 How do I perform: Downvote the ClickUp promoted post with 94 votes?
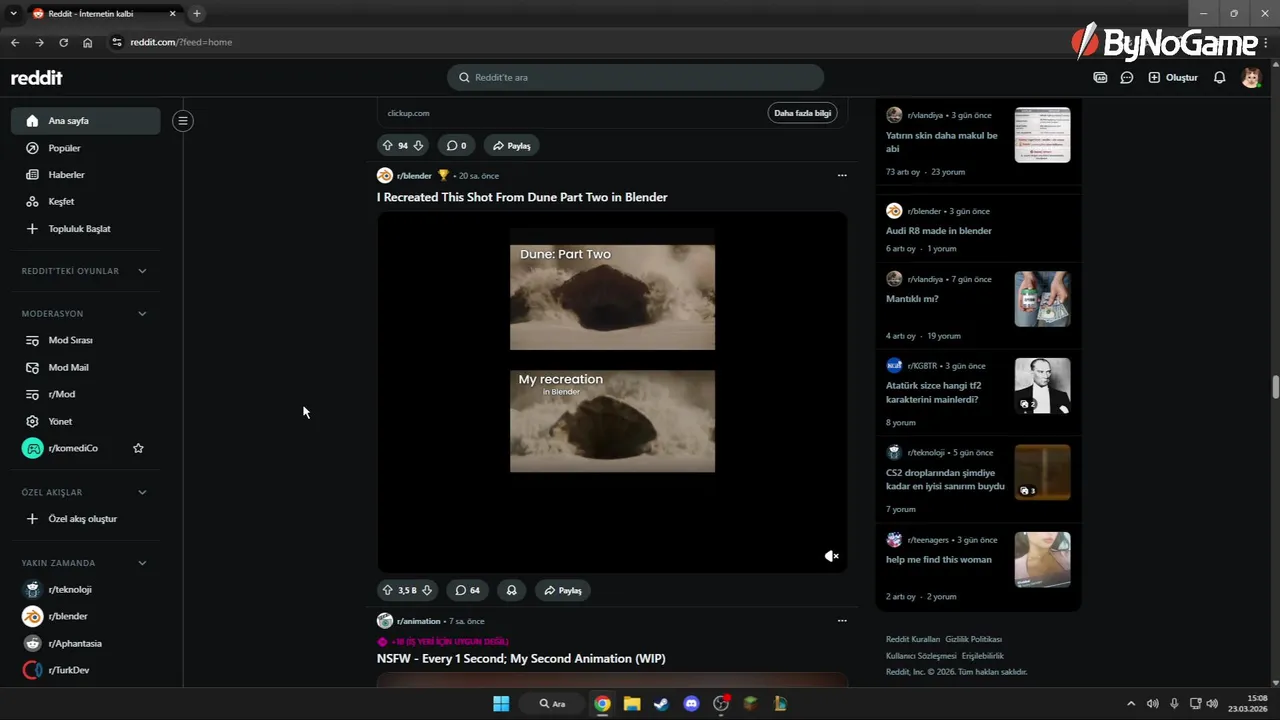point(418,145)
